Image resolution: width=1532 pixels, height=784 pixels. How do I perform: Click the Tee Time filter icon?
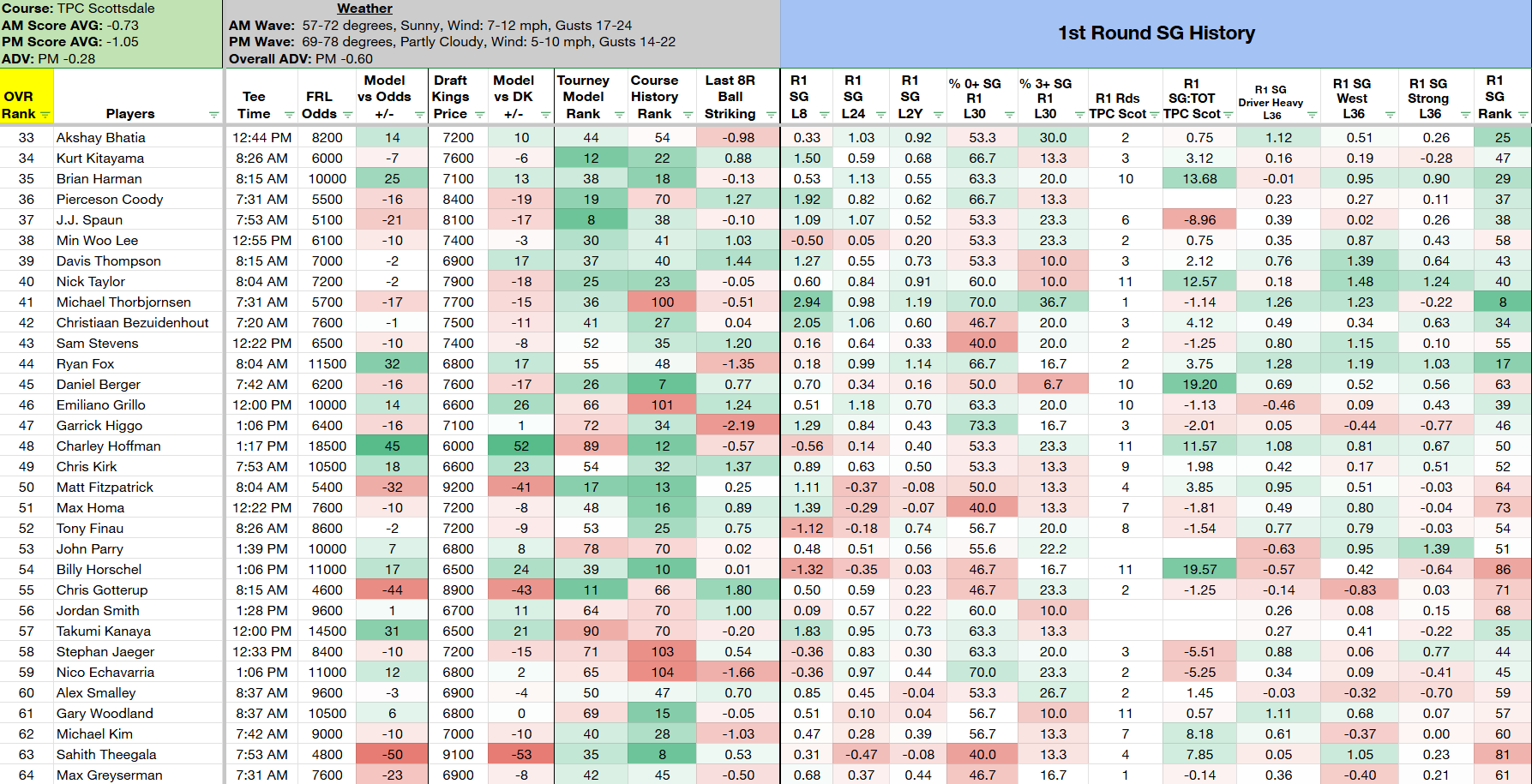click(x=289, y=115)
